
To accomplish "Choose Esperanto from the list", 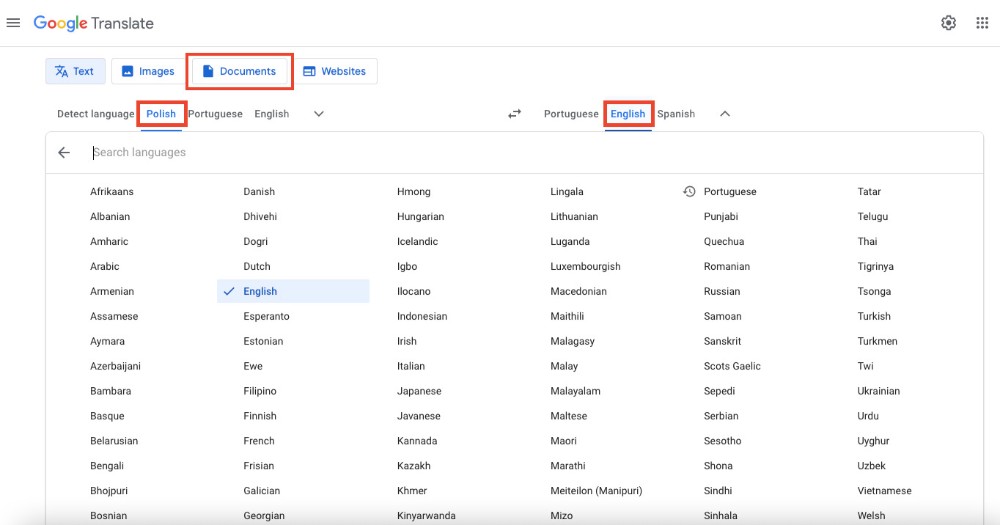I will pyautogui.click(x=266, y=316).
